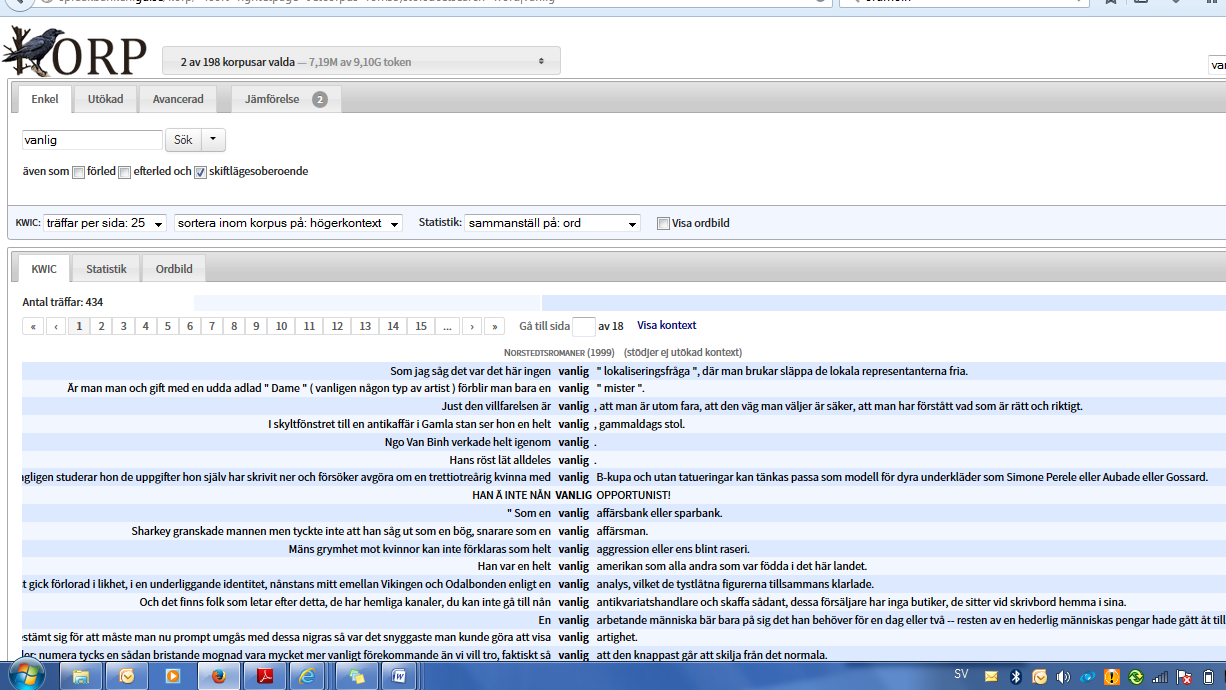Screen dimensions: 1226x690
Task: Enable the Visa ordbild checkbox
Action: [663, 223]
